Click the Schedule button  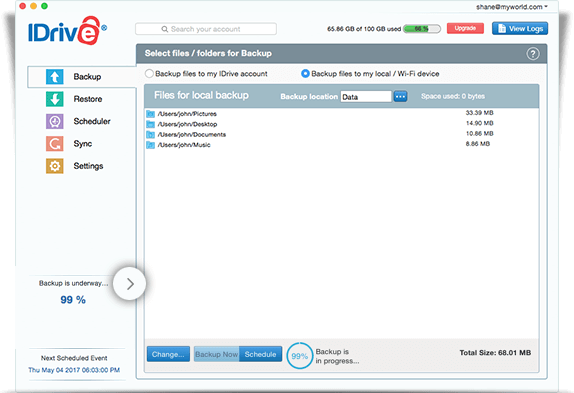261,354
